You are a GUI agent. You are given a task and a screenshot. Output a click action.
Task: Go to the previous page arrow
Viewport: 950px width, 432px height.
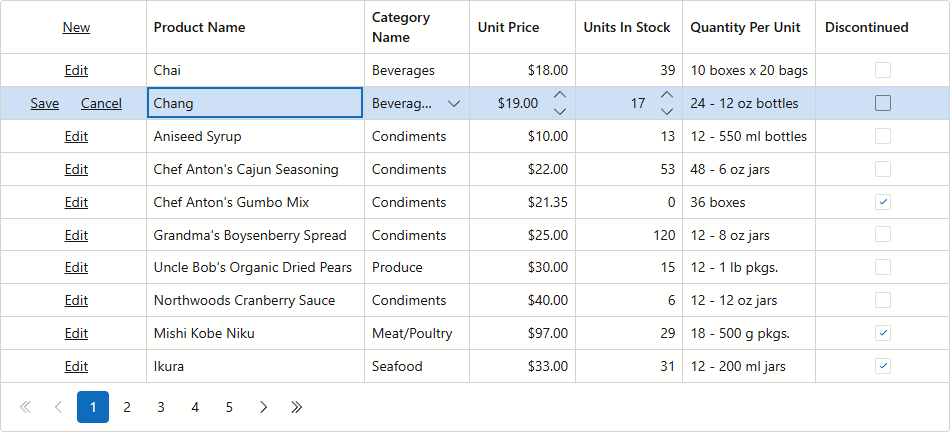tap(58, 407)
